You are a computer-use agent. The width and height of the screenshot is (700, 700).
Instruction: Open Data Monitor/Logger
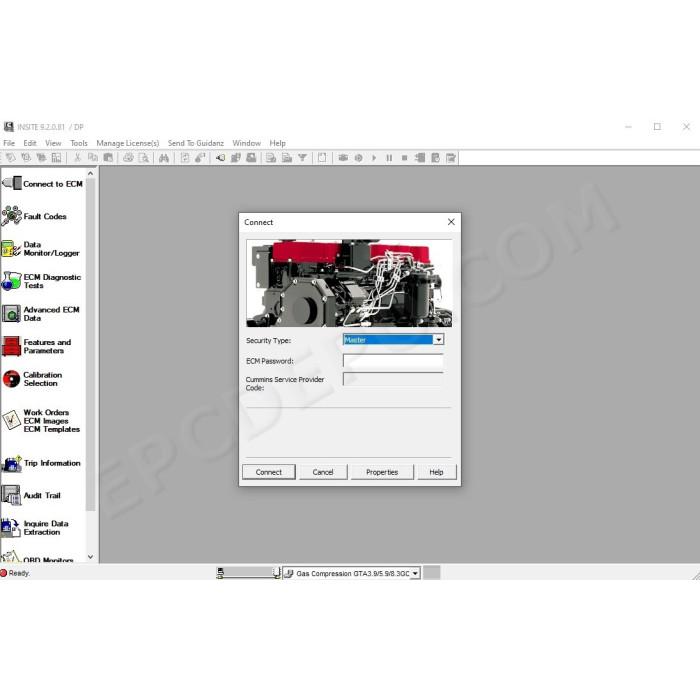tap(41, 249)
